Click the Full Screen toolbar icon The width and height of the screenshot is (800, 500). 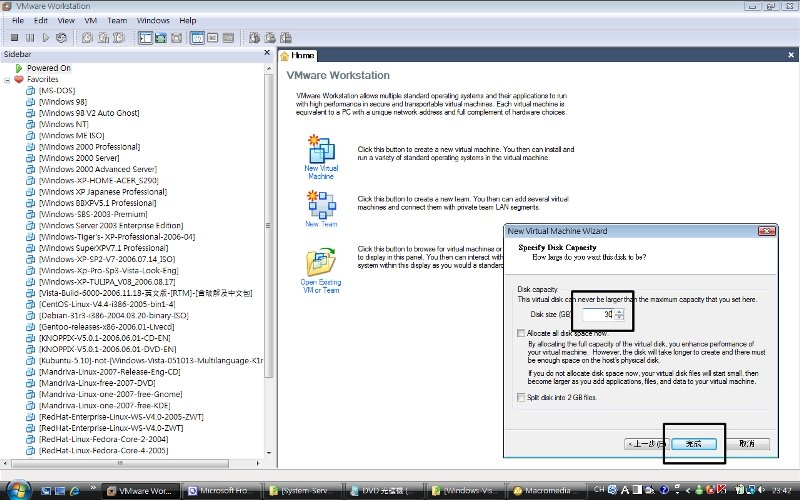[177, 38]
